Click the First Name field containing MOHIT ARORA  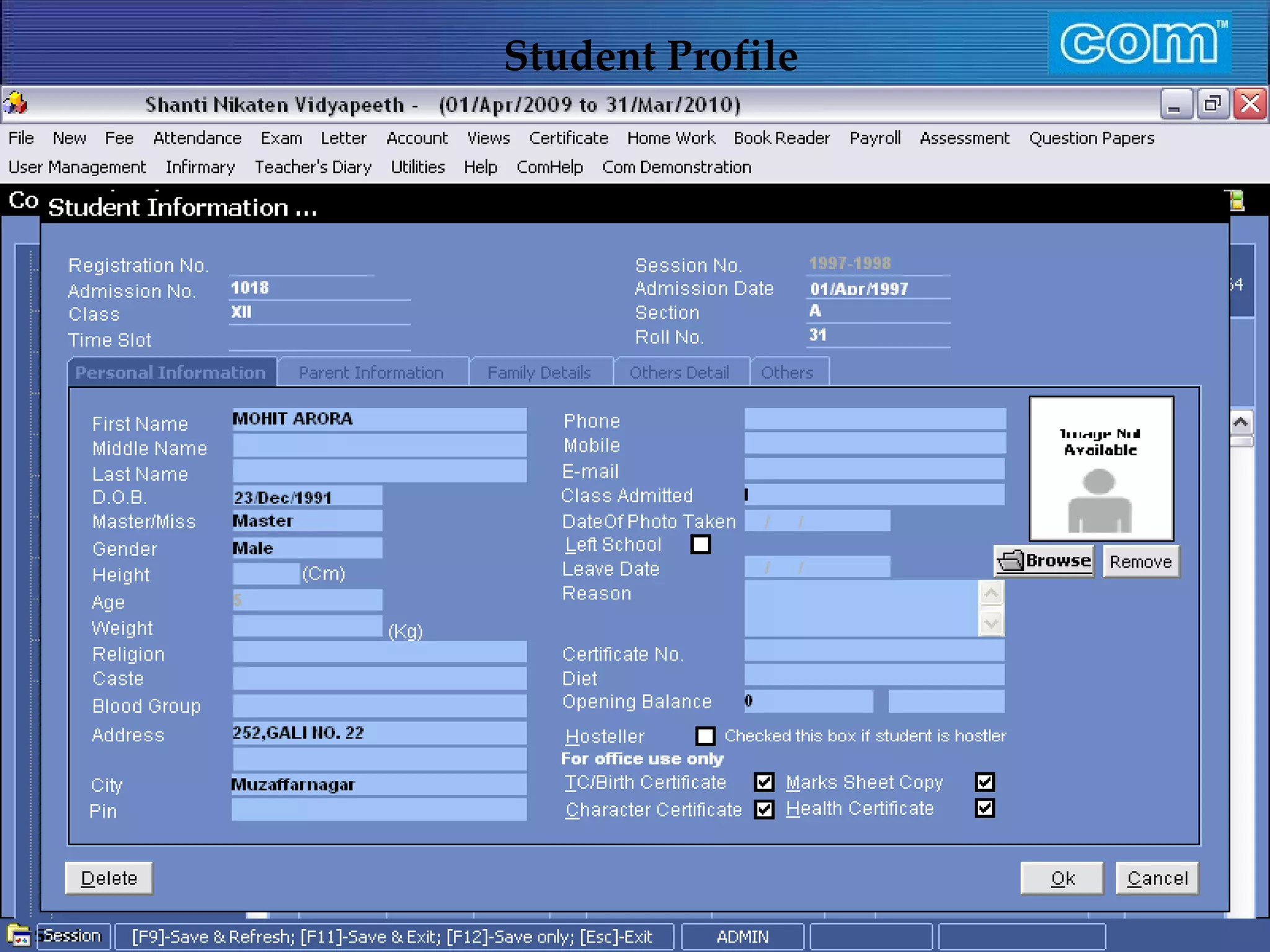[x=380, y=419]
